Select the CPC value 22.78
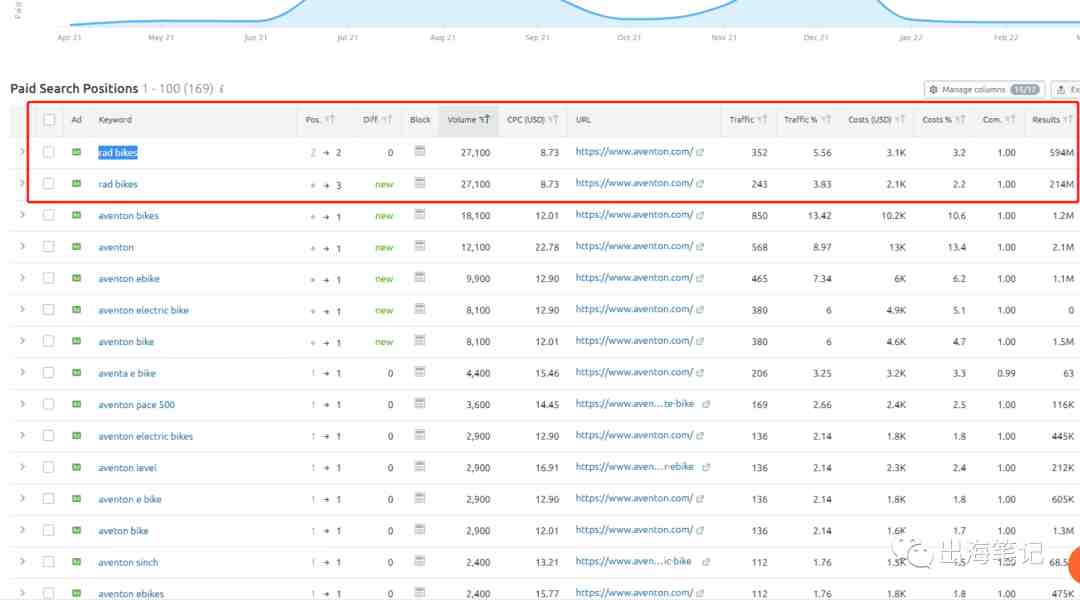Viewport: 1080px width, 600px height. [547, 247]
